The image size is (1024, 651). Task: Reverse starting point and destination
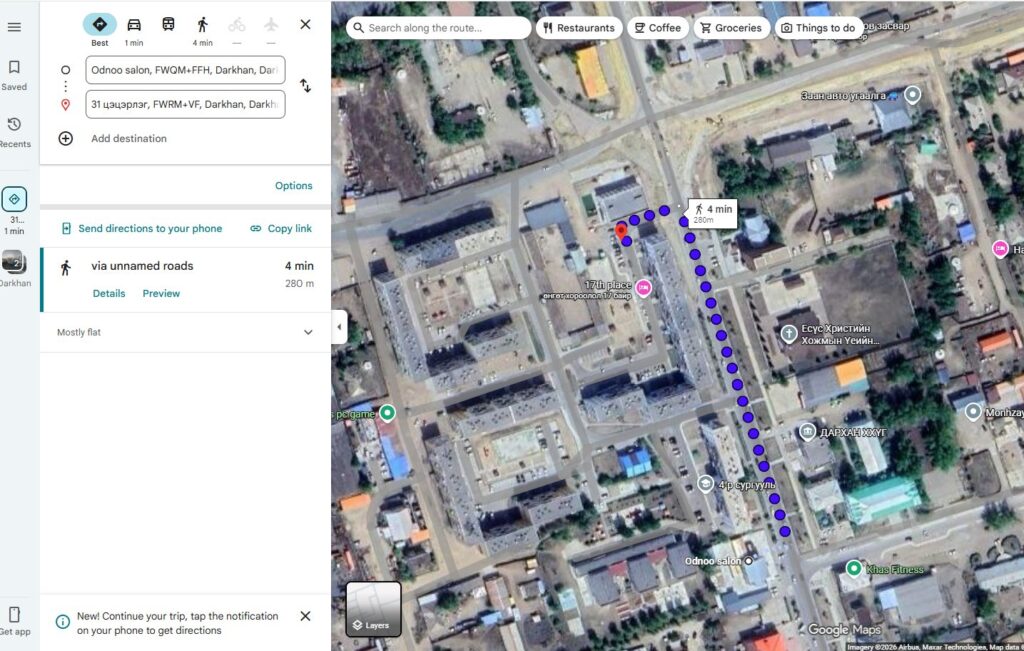coord(305,87)
